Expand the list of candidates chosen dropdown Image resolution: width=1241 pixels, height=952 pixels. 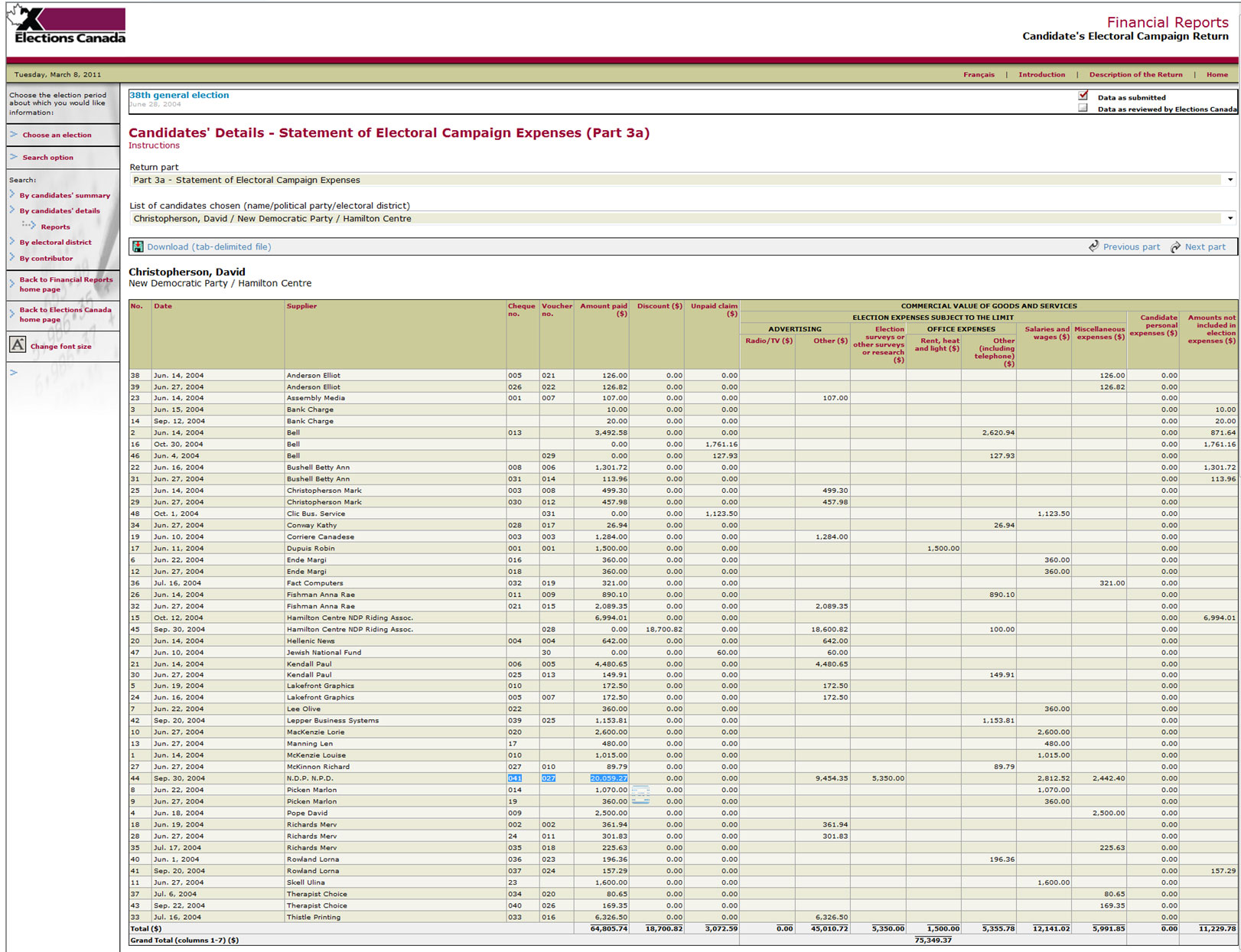click(1230, 219)
